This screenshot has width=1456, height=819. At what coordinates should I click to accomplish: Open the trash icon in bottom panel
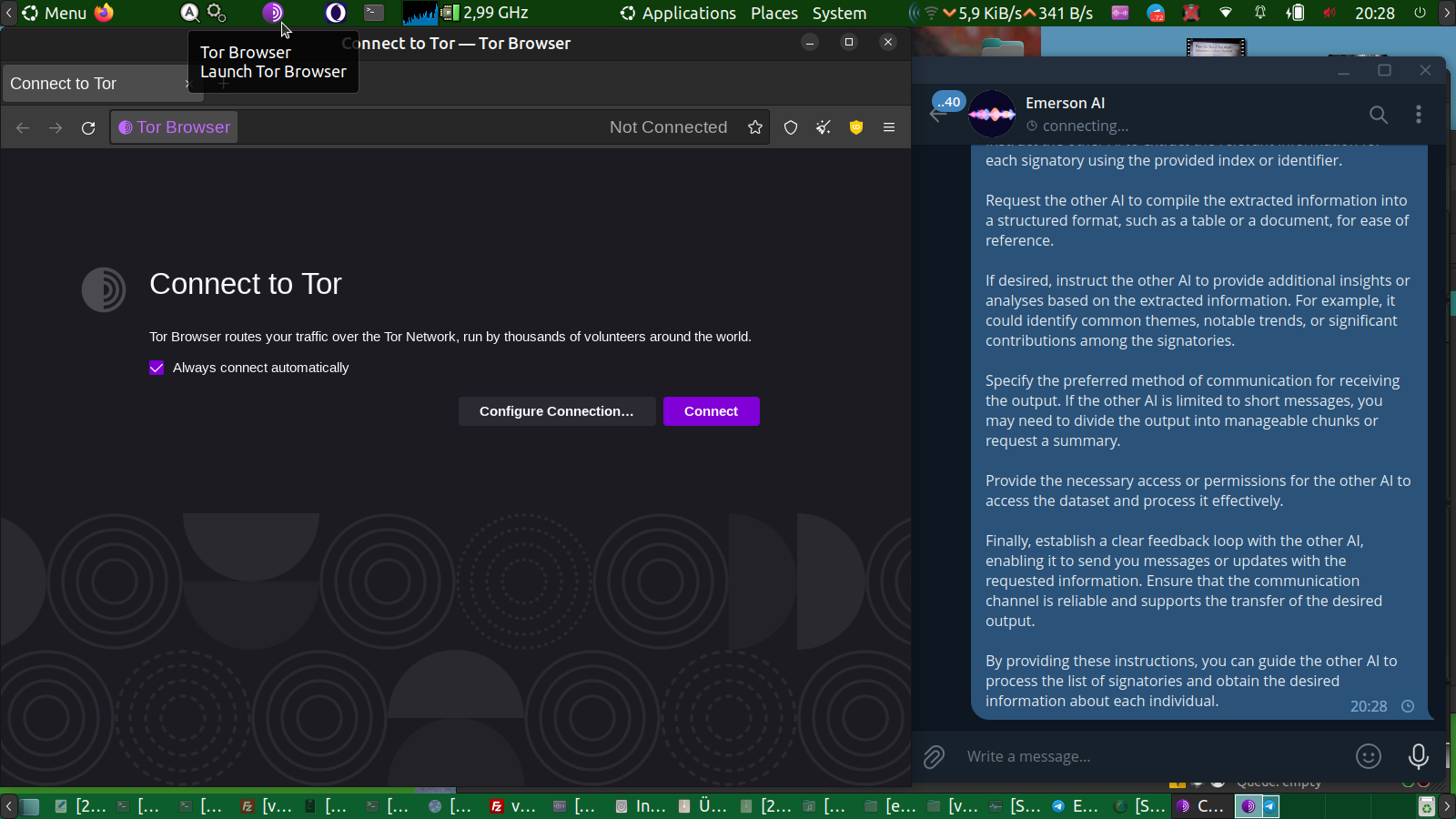(x=1427, y=806)
